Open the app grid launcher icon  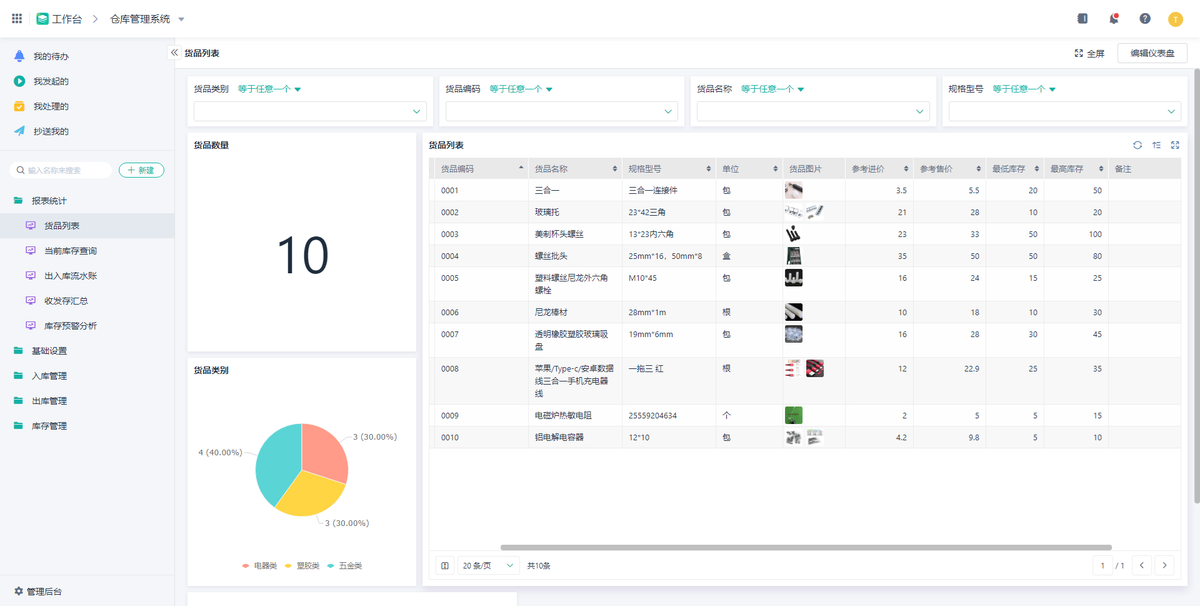point(17,19)
